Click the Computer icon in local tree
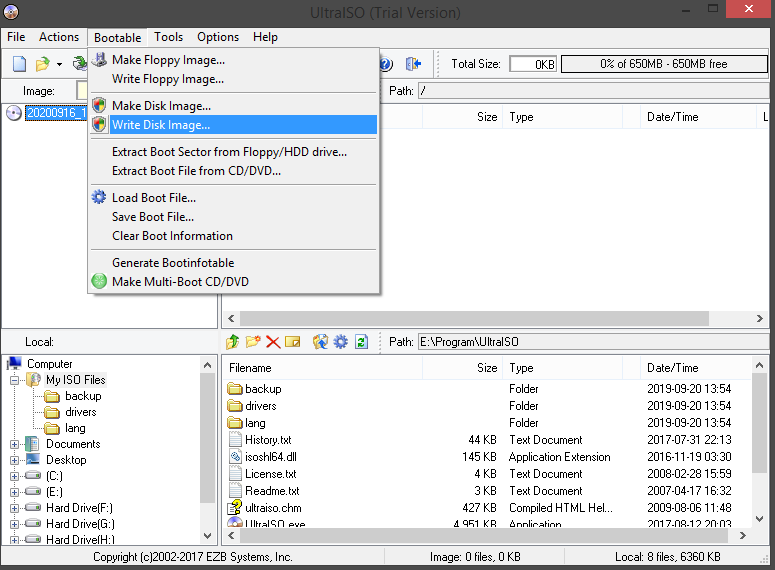 tap(14, 364)
